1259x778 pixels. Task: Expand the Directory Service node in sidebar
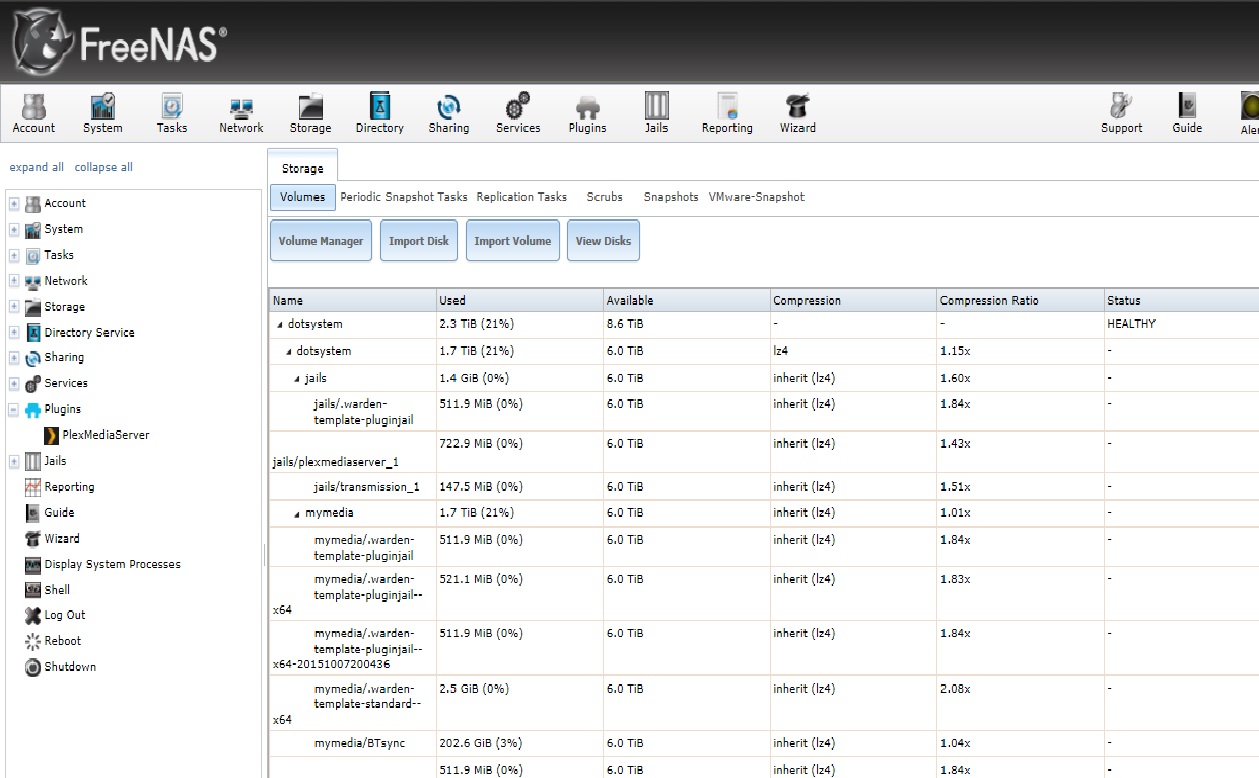tap(14, 333)
